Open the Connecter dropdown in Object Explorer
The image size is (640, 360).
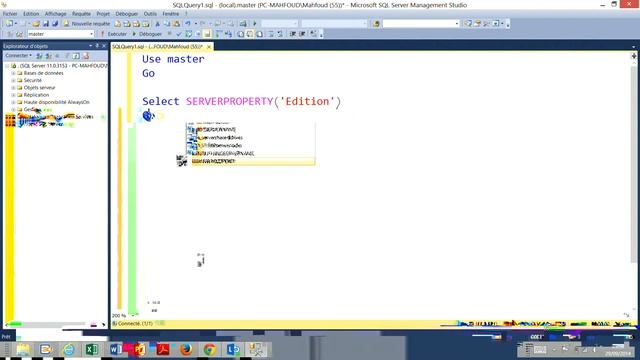[x=18, y=56]
